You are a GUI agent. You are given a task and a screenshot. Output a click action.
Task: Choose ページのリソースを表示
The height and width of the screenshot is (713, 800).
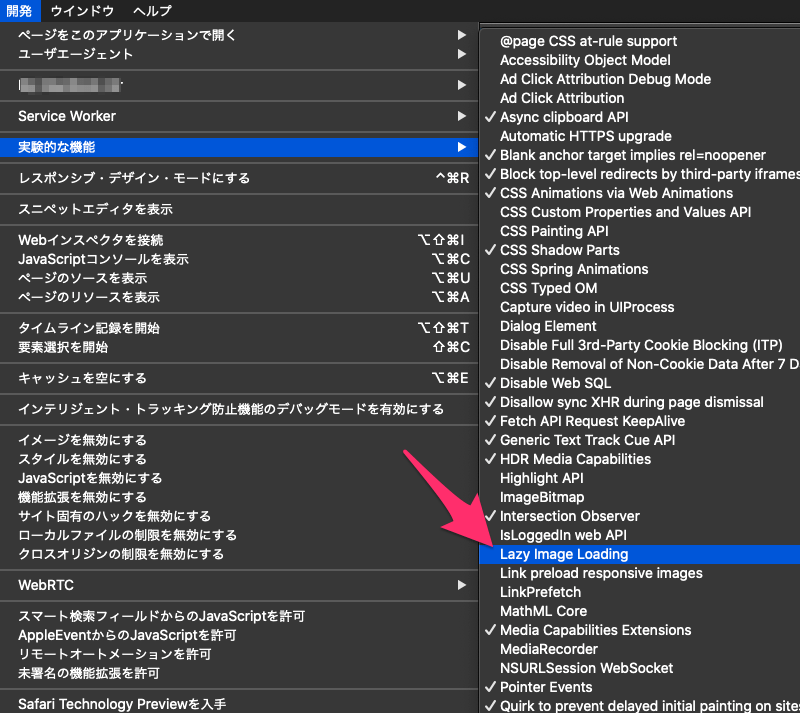239,297
